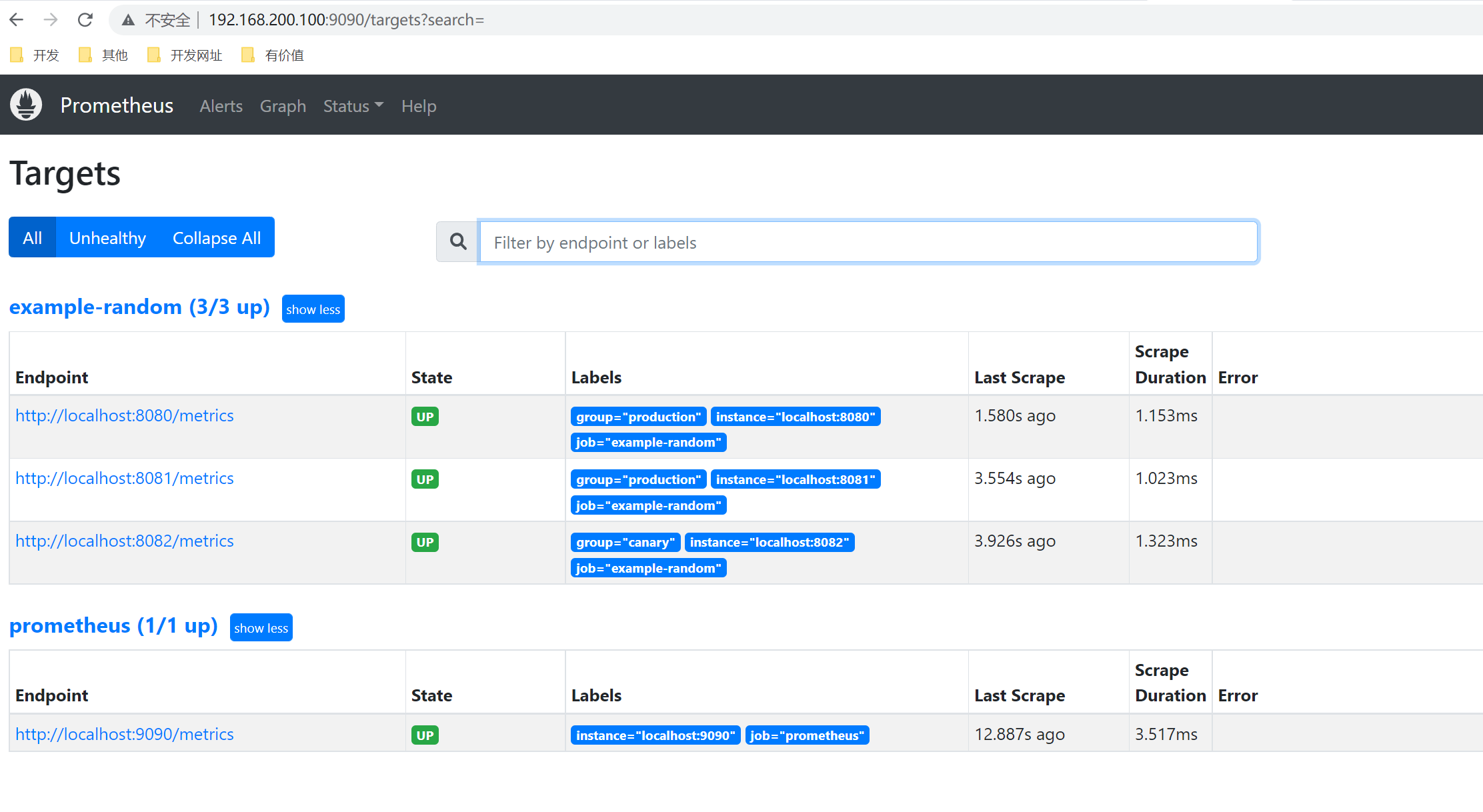
Task: Collapse example-random with show less
Action: (313, 309)
